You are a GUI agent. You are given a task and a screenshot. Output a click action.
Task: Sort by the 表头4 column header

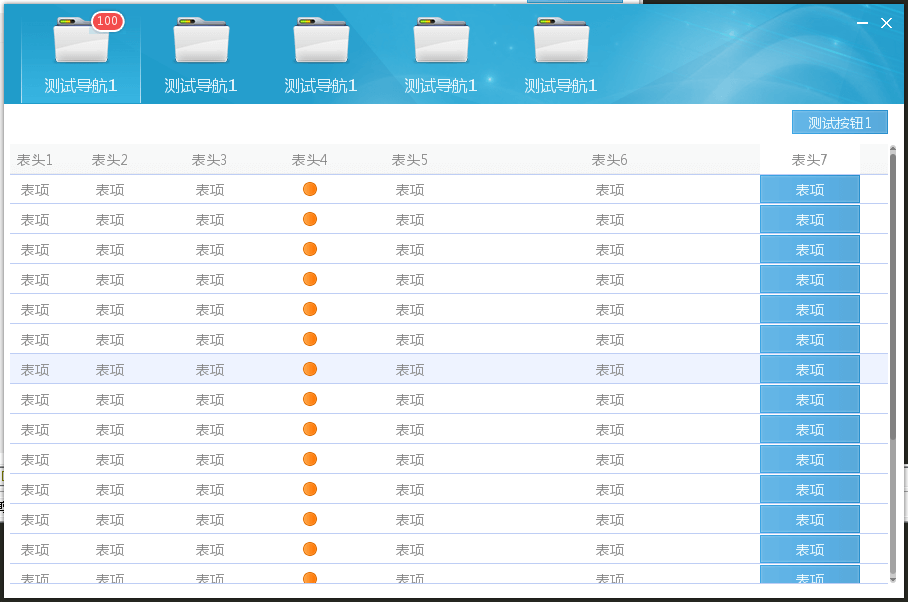[309, 159]
